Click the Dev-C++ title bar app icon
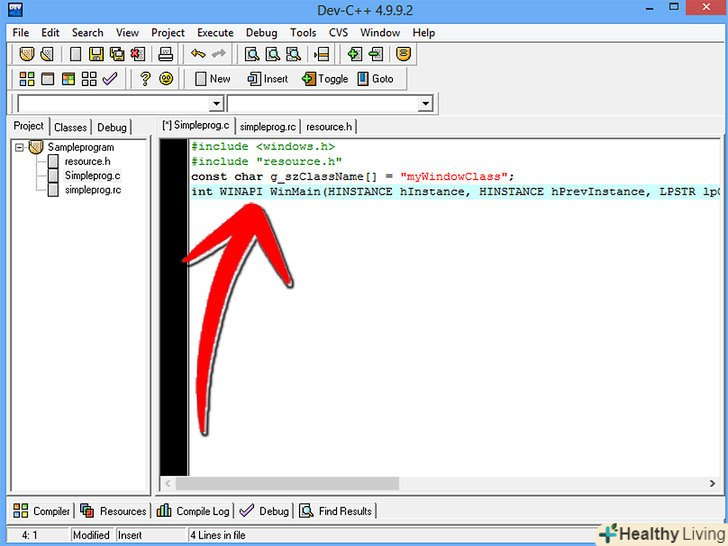This screenshot has height=546, width=728. 15,9
